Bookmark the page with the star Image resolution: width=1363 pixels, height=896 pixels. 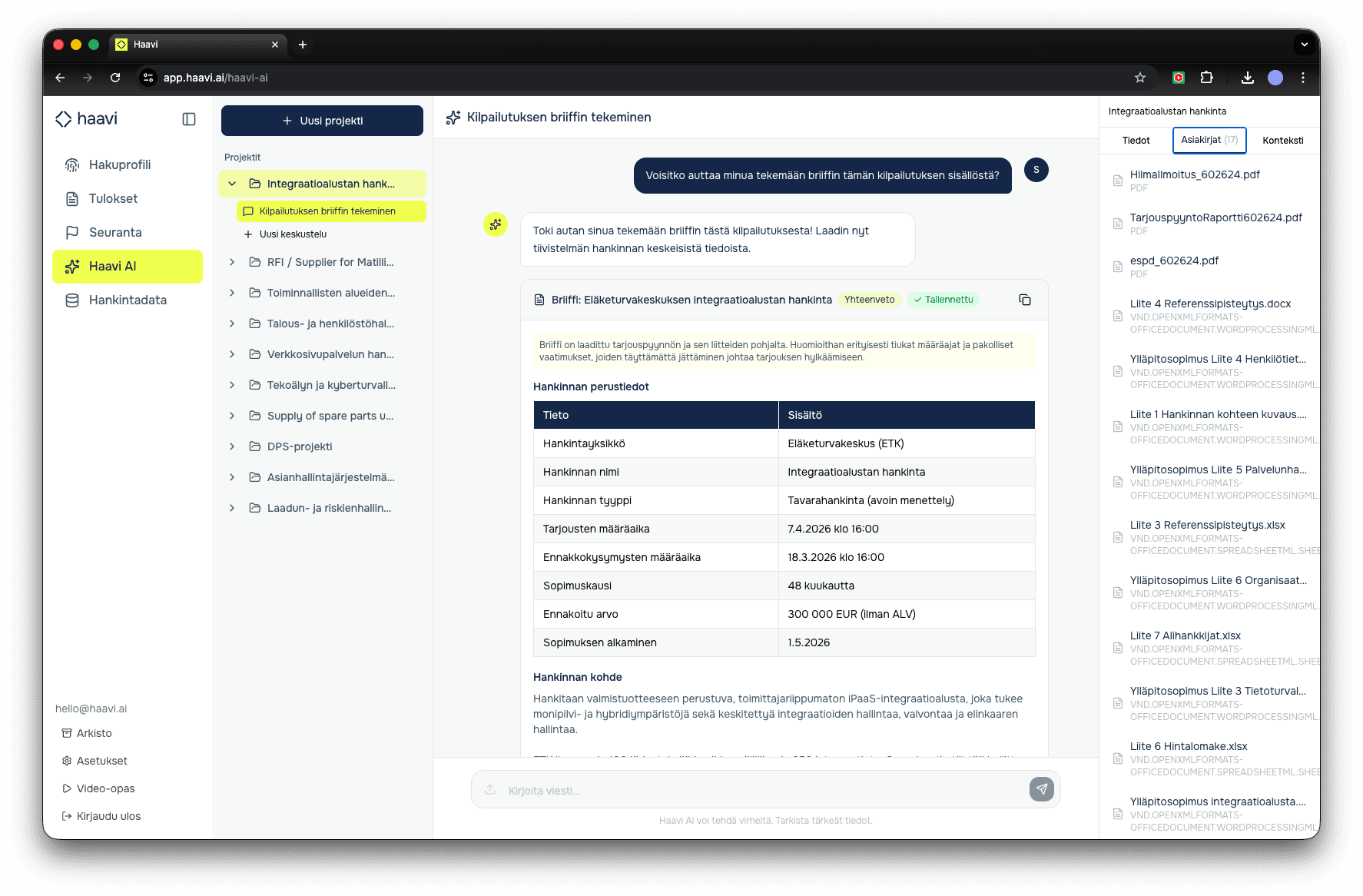click(x=1140, y=78)
